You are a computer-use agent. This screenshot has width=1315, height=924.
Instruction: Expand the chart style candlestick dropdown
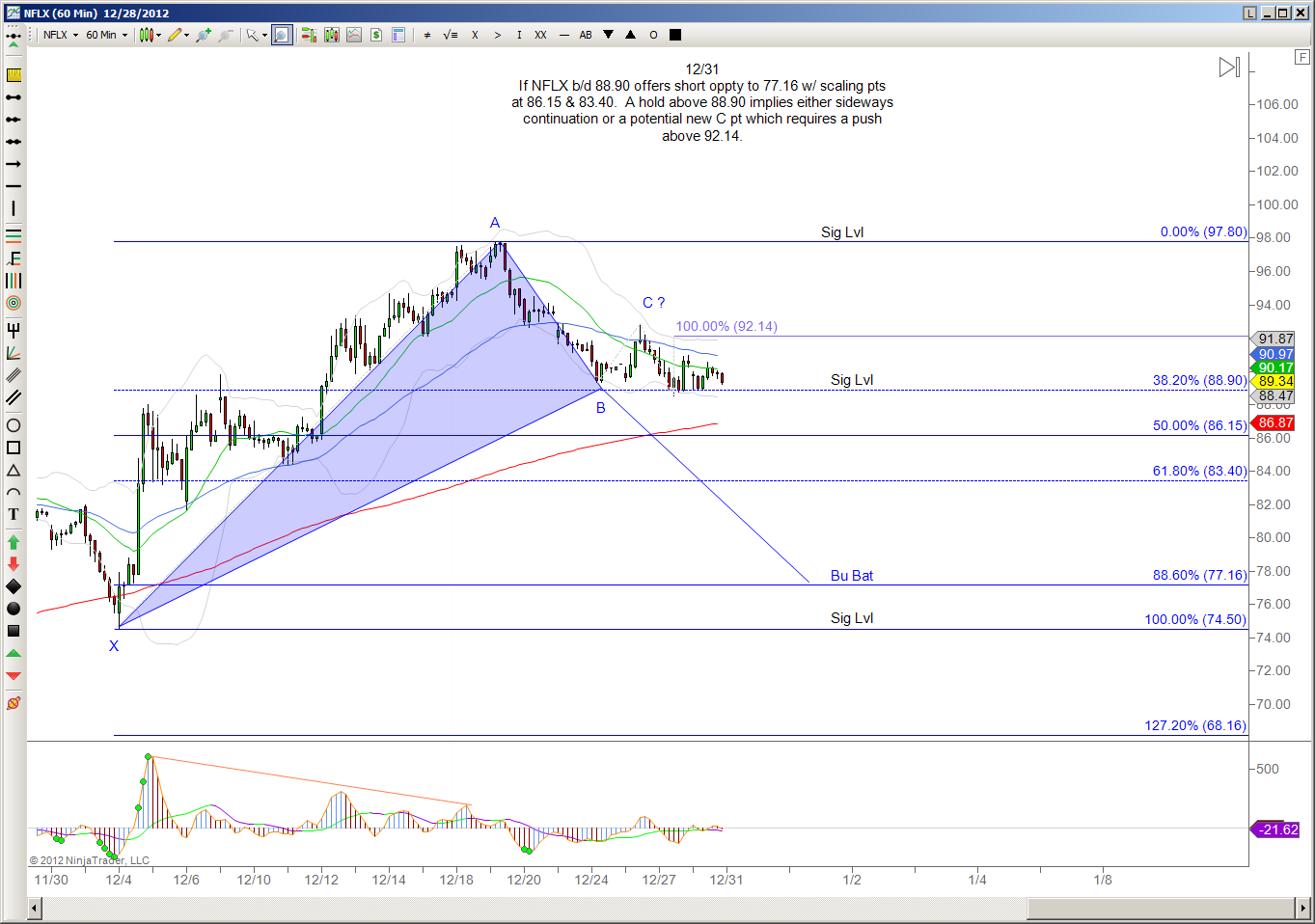[150, 35]
